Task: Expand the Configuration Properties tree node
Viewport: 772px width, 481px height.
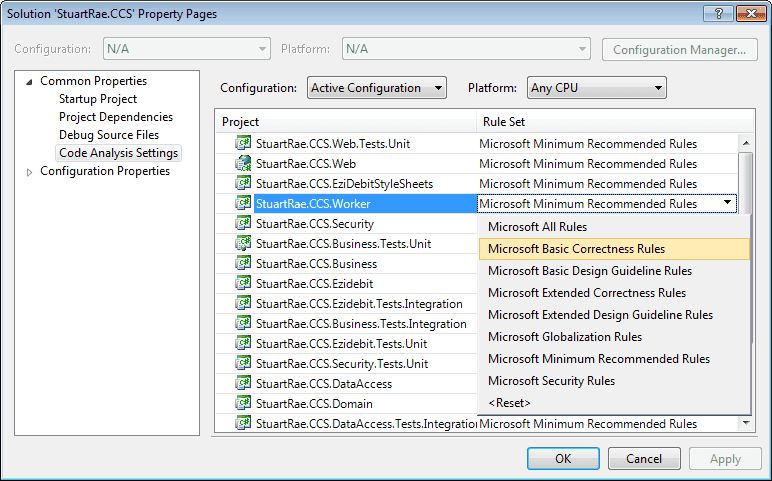Action: [x=29, y=172]
